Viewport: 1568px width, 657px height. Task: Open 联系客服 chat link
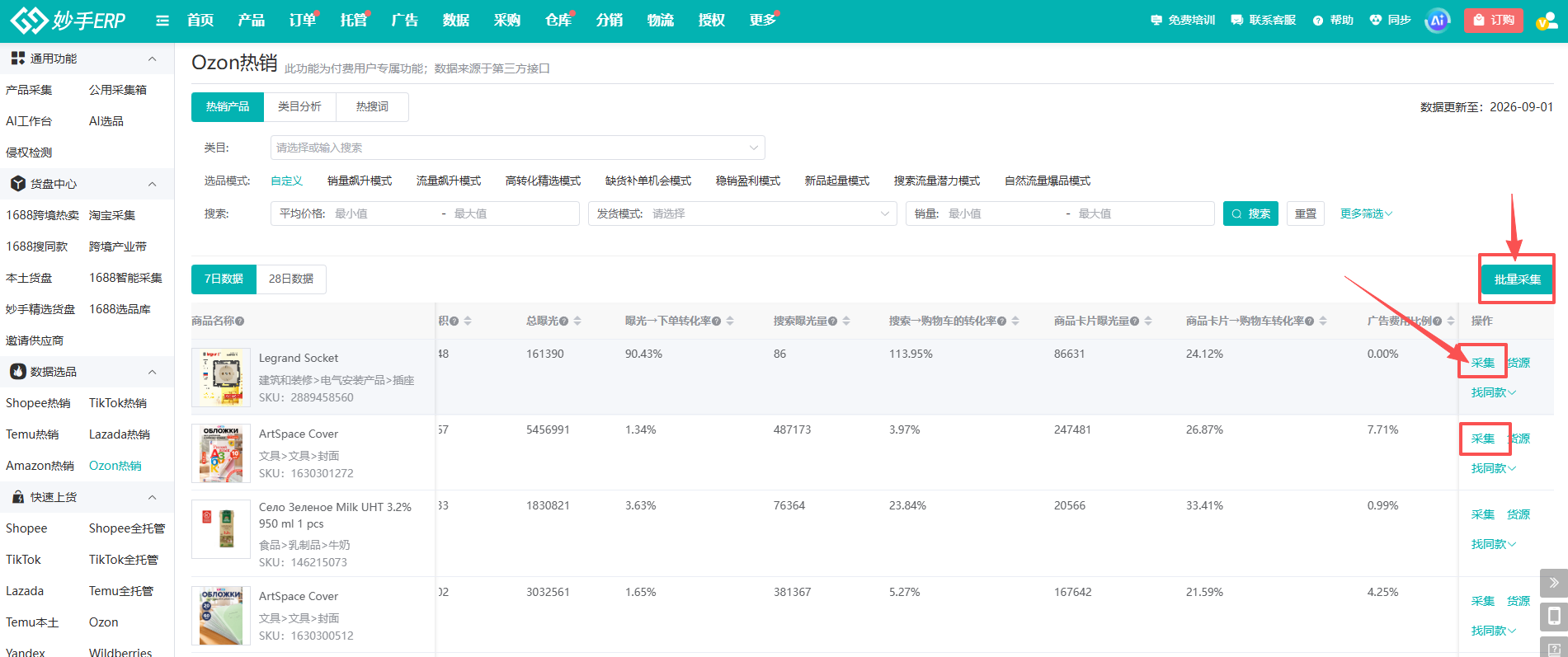(1263, 20)
